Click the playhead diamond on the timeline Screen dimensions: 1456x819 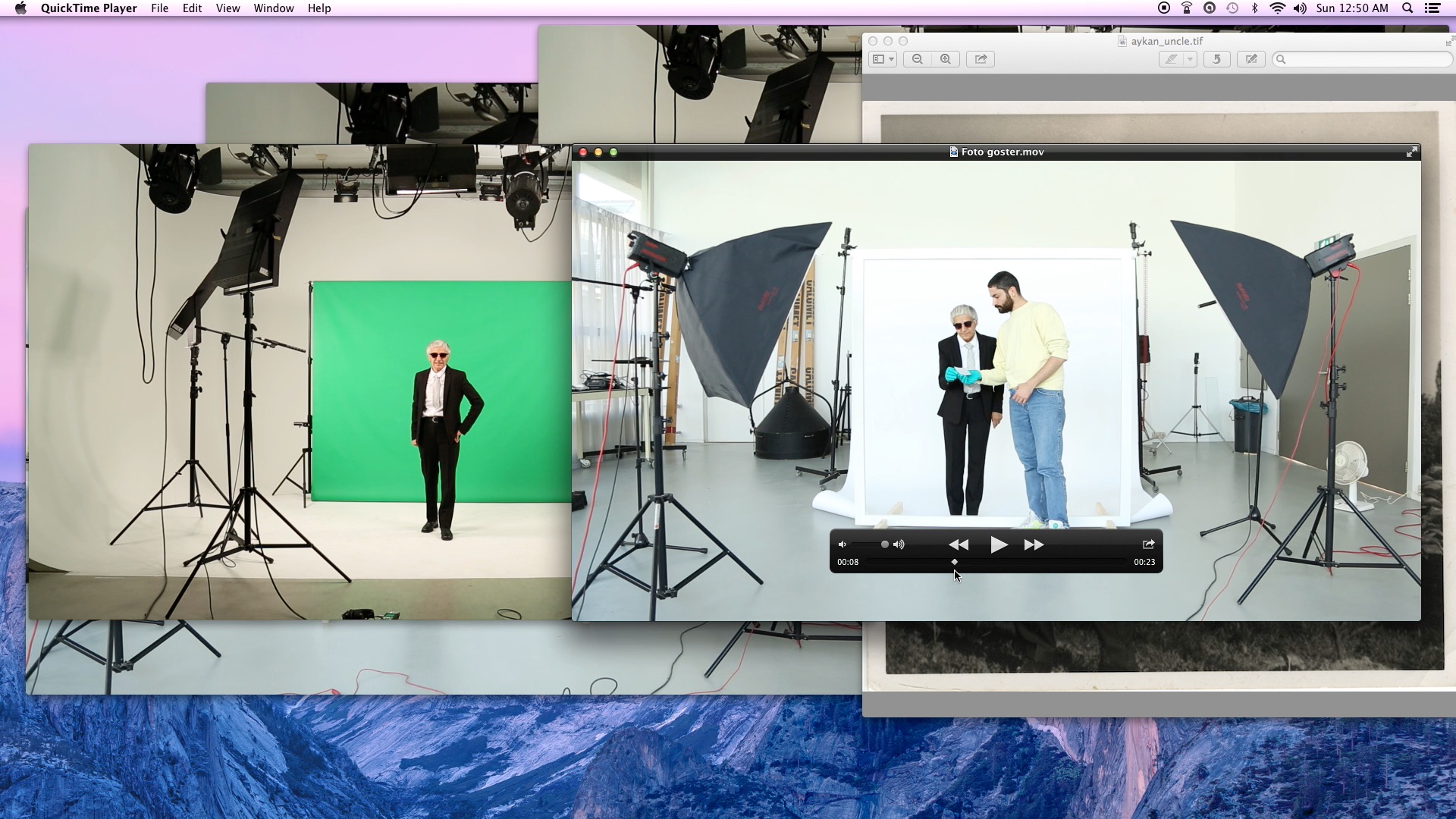coord(954,562)
